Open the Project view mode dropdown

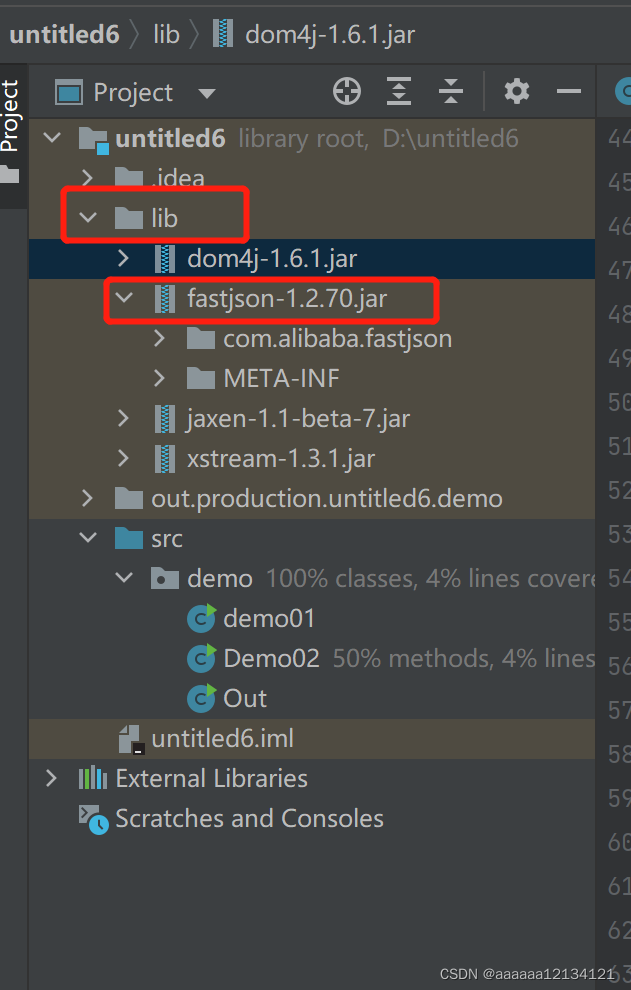(x=207, y=91)
